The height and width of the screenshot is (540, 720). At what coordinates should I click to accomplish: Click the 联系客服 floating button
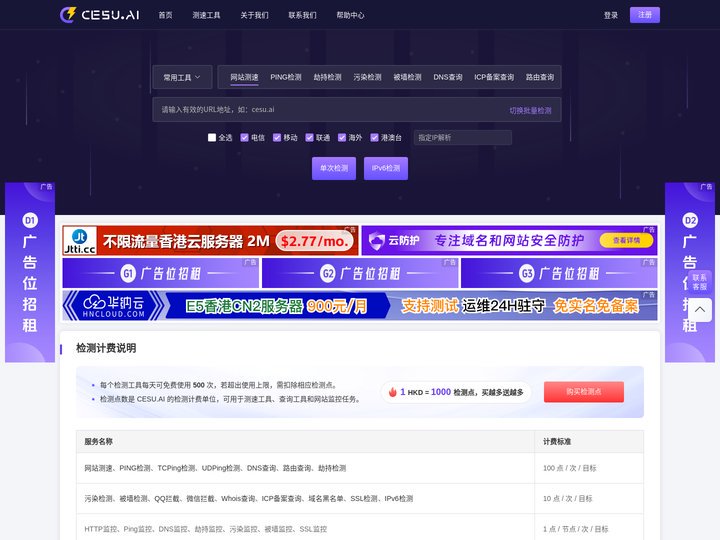pos(699,282)
